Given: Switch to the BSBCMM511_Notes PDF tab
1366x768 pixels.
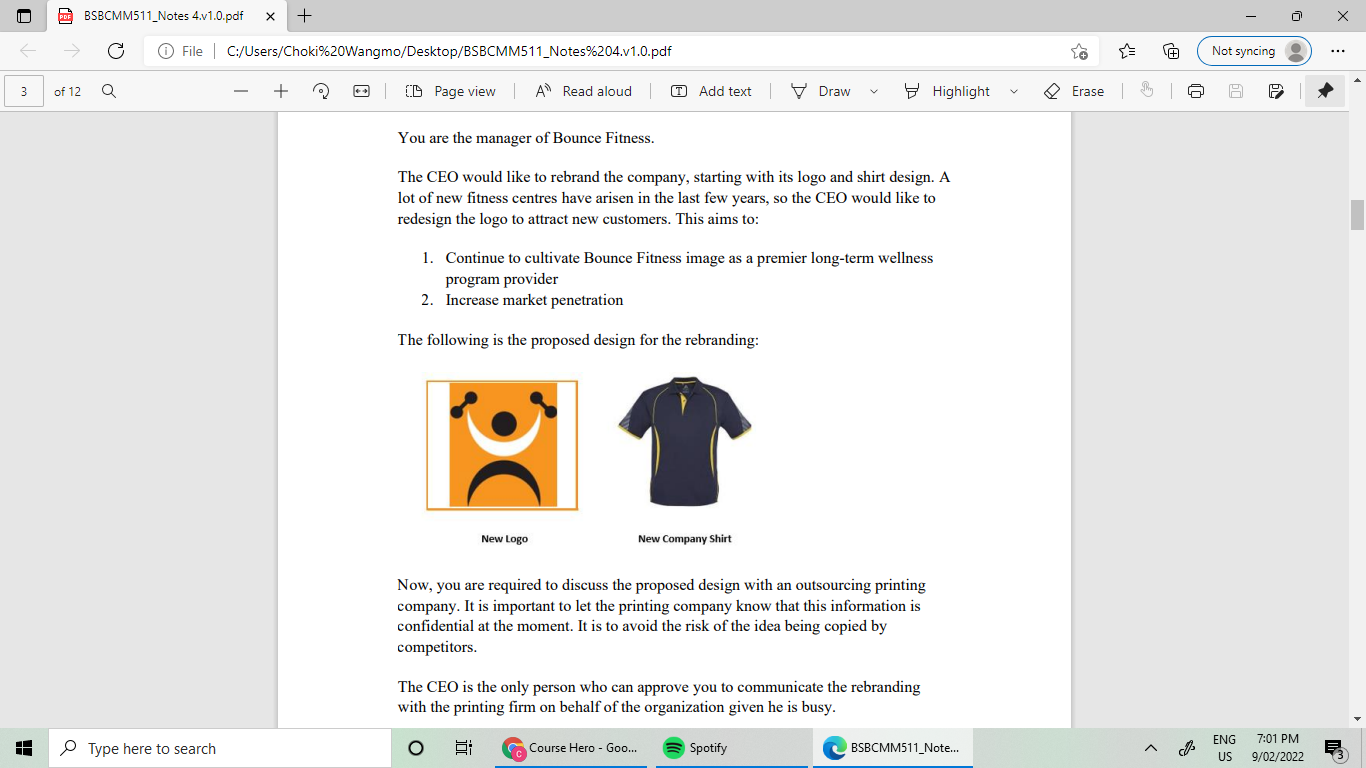Looking at the screenshot, I should tap(160, 16).
